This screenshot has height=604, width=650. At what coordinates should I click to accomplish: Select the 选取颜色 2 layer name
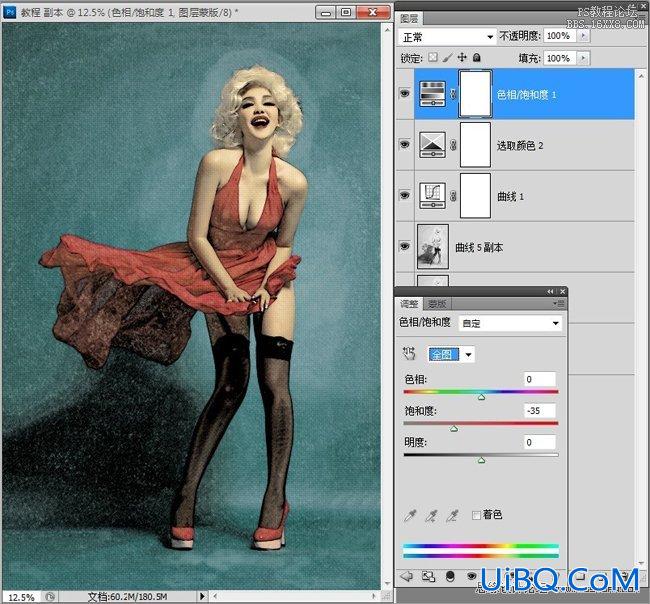[520, 146]
